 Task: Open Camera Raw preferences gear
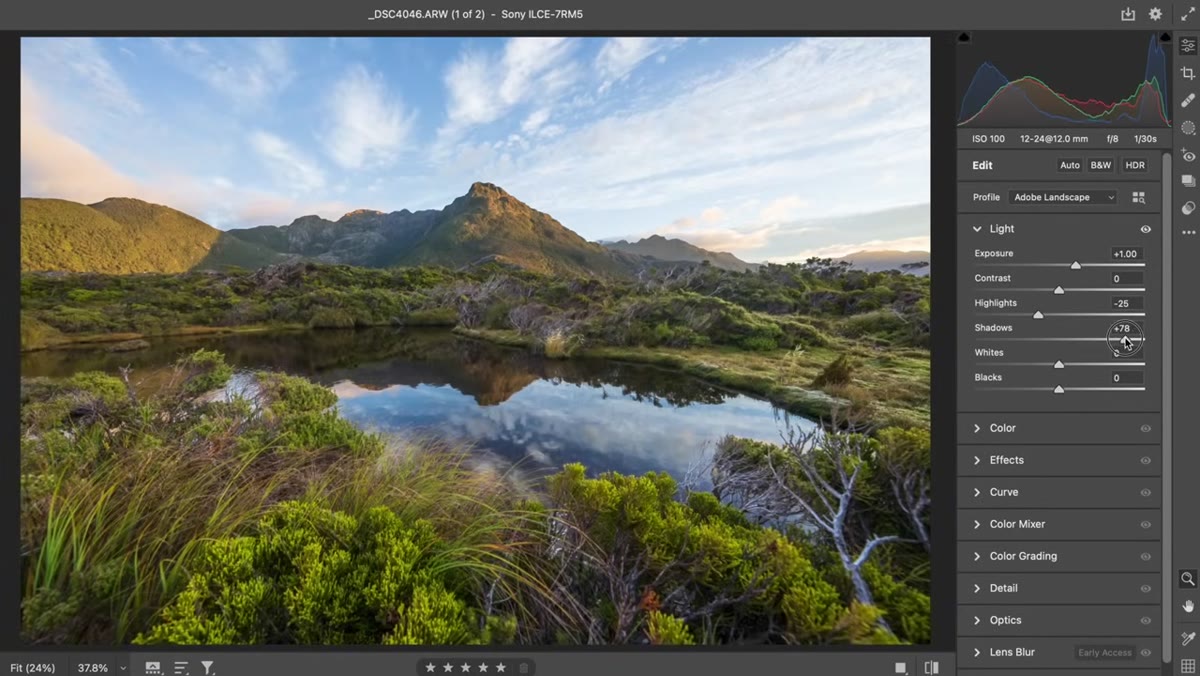coord(1155,14)
